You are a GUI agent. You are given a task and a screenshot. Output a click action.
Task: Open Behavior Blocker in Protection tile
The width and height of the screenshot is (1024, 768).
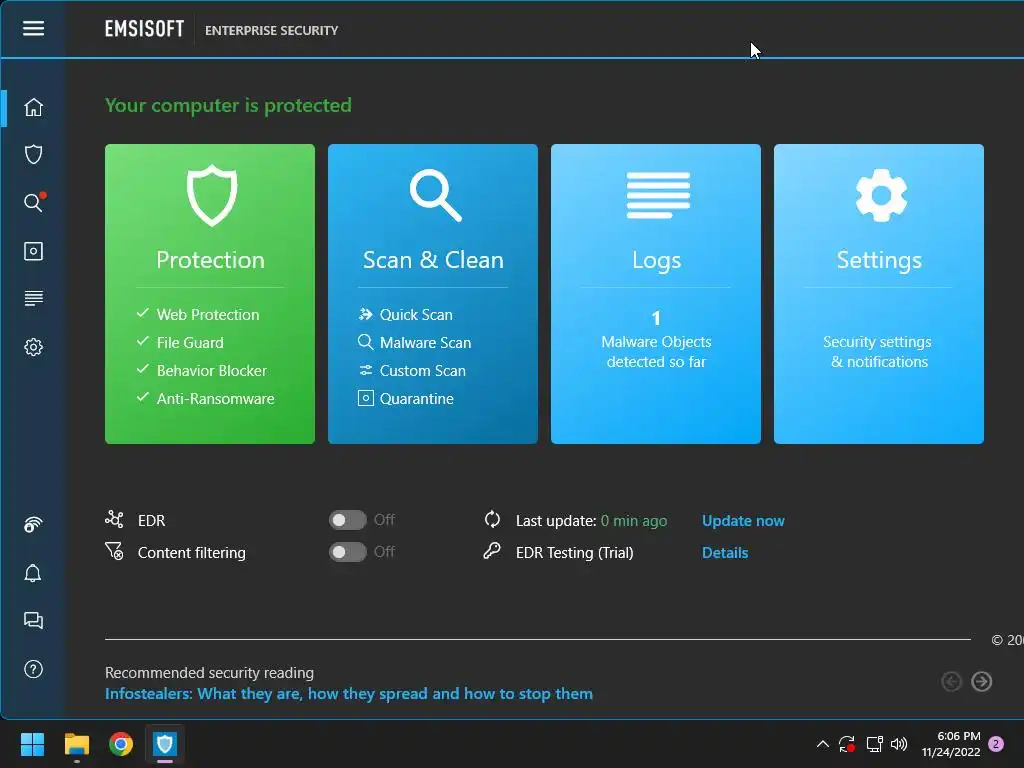(x=212, y=371)
